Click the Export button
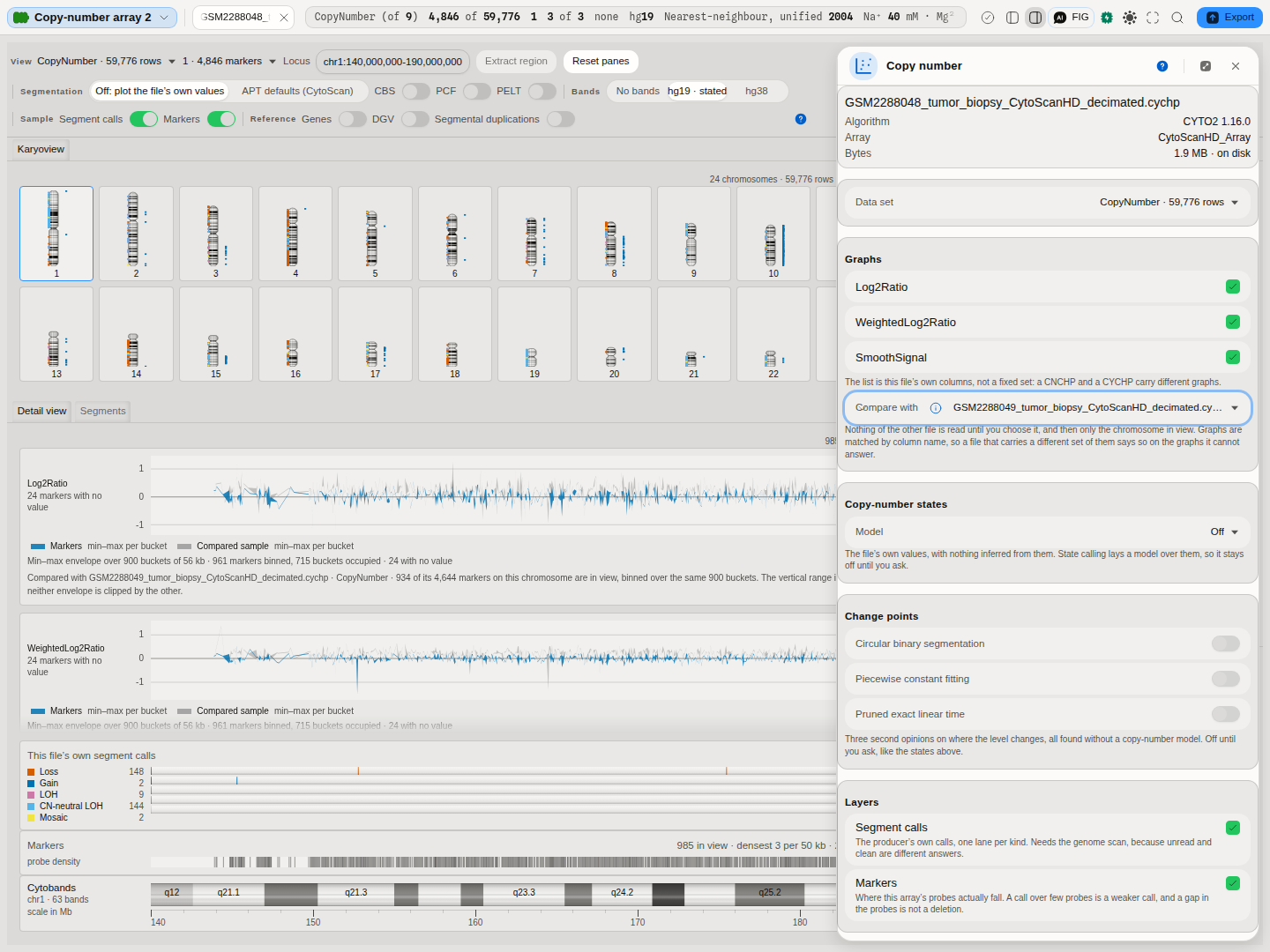The width and height of the screenshot is (1270, 952). point(1229,18)
